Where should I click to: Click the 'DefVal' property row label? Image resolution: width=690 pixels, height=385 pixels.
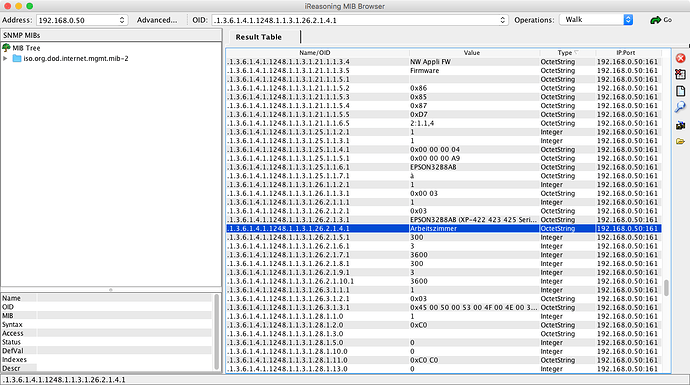coord(12,351)
